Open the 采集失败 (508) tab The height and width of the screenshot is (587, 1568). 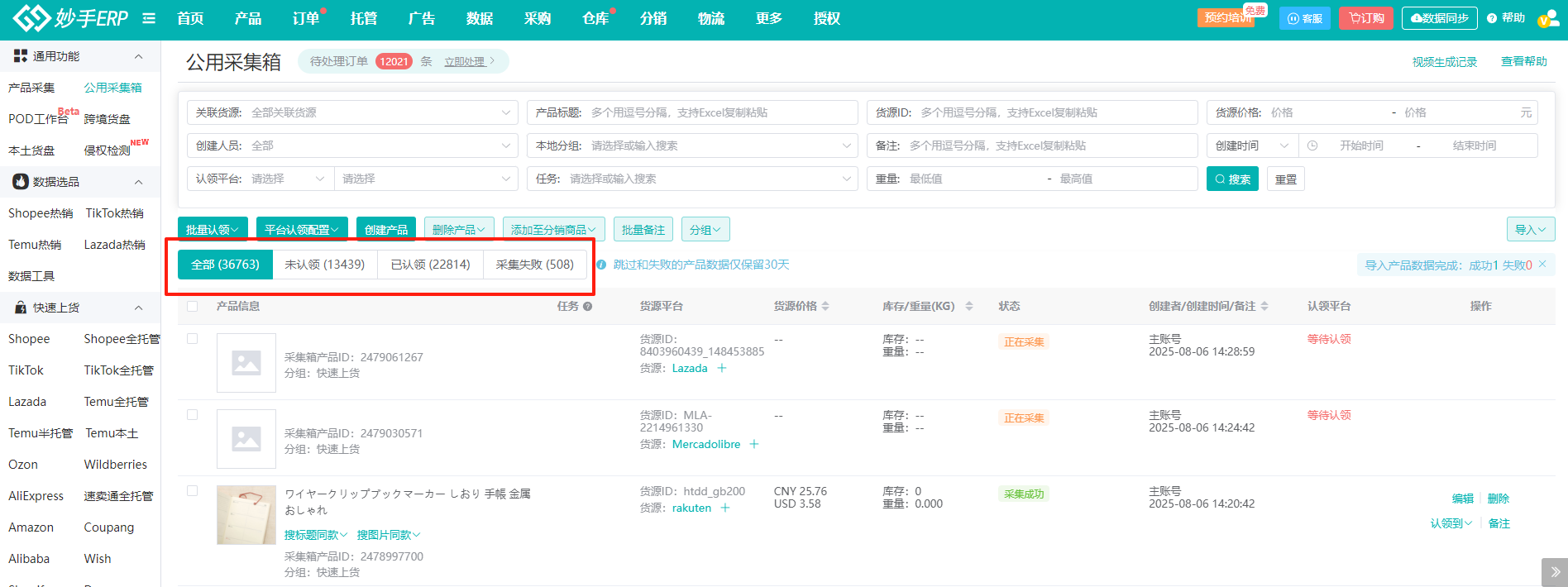[534, 265]
